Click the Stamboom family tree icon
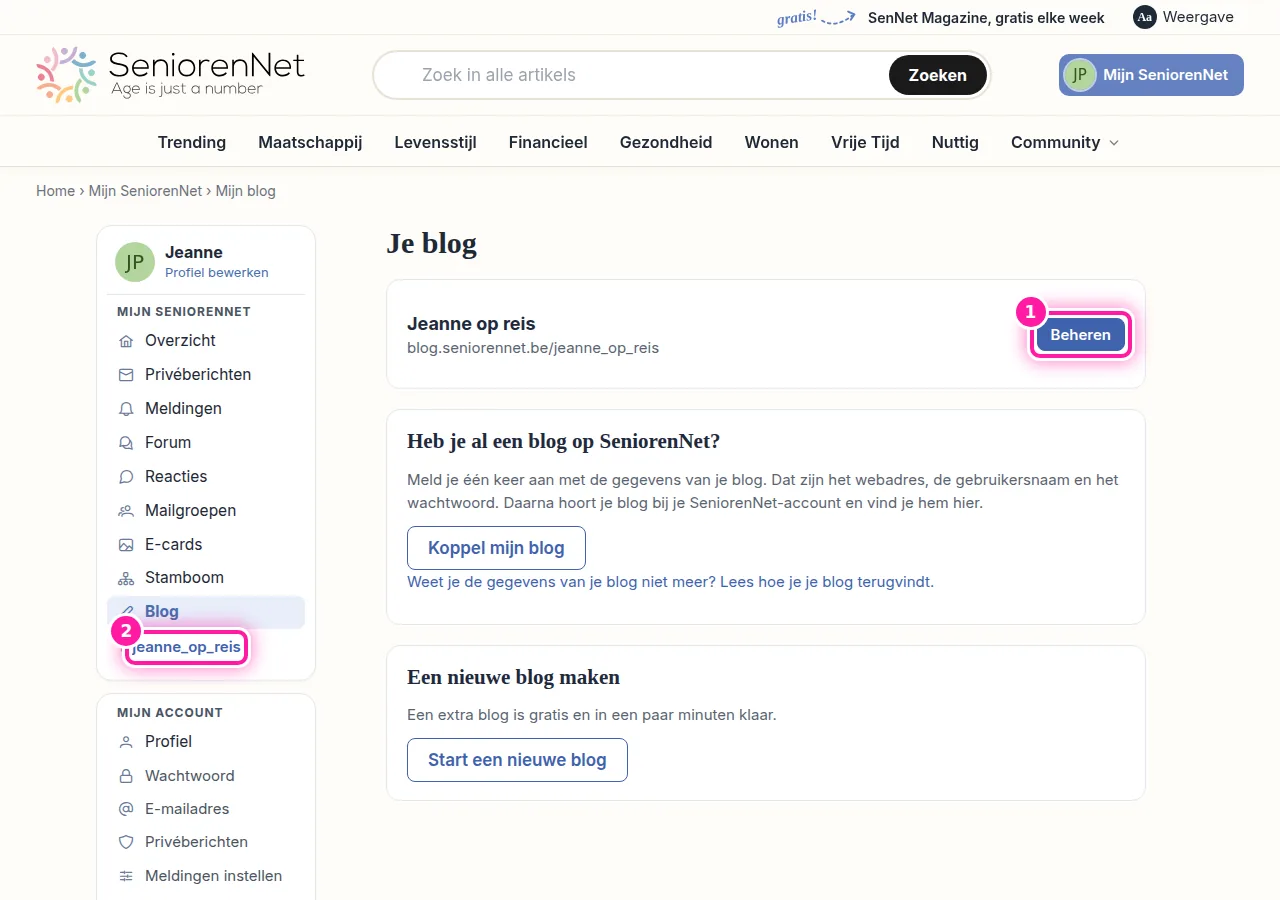Viewport: 1280px width, 900px height. pyautogui.click(x=126, y=578)
